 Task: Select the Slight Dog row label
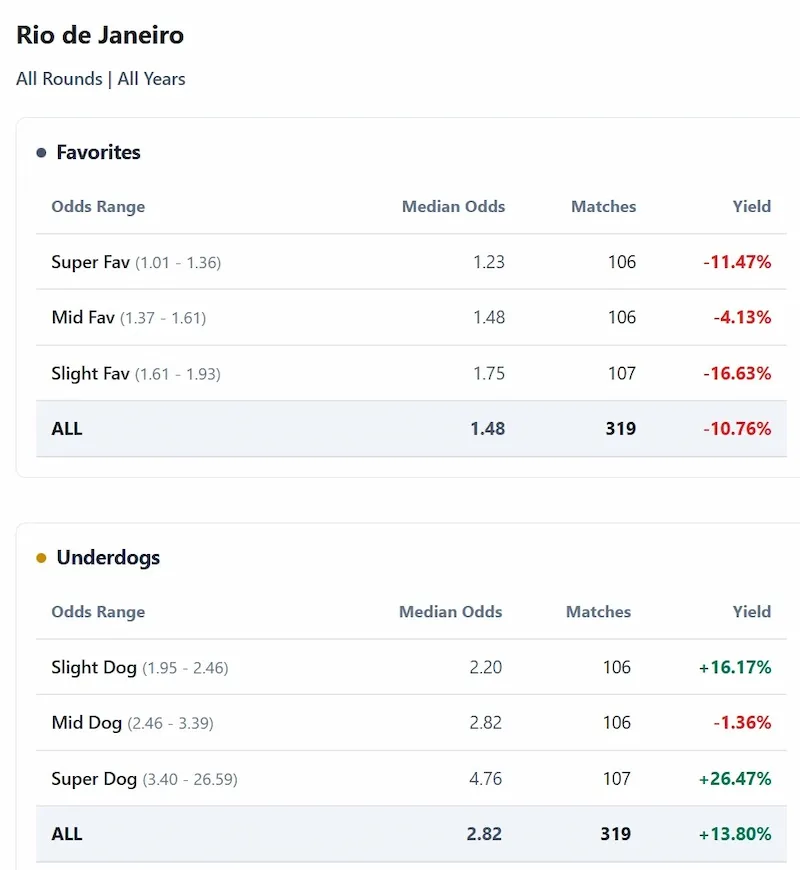(94, 667)
